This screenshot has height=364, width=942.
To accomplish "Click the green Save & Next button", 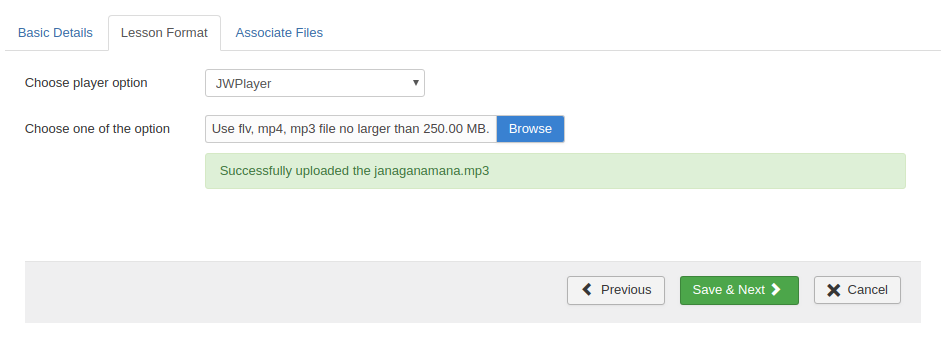I will (739, 290).
